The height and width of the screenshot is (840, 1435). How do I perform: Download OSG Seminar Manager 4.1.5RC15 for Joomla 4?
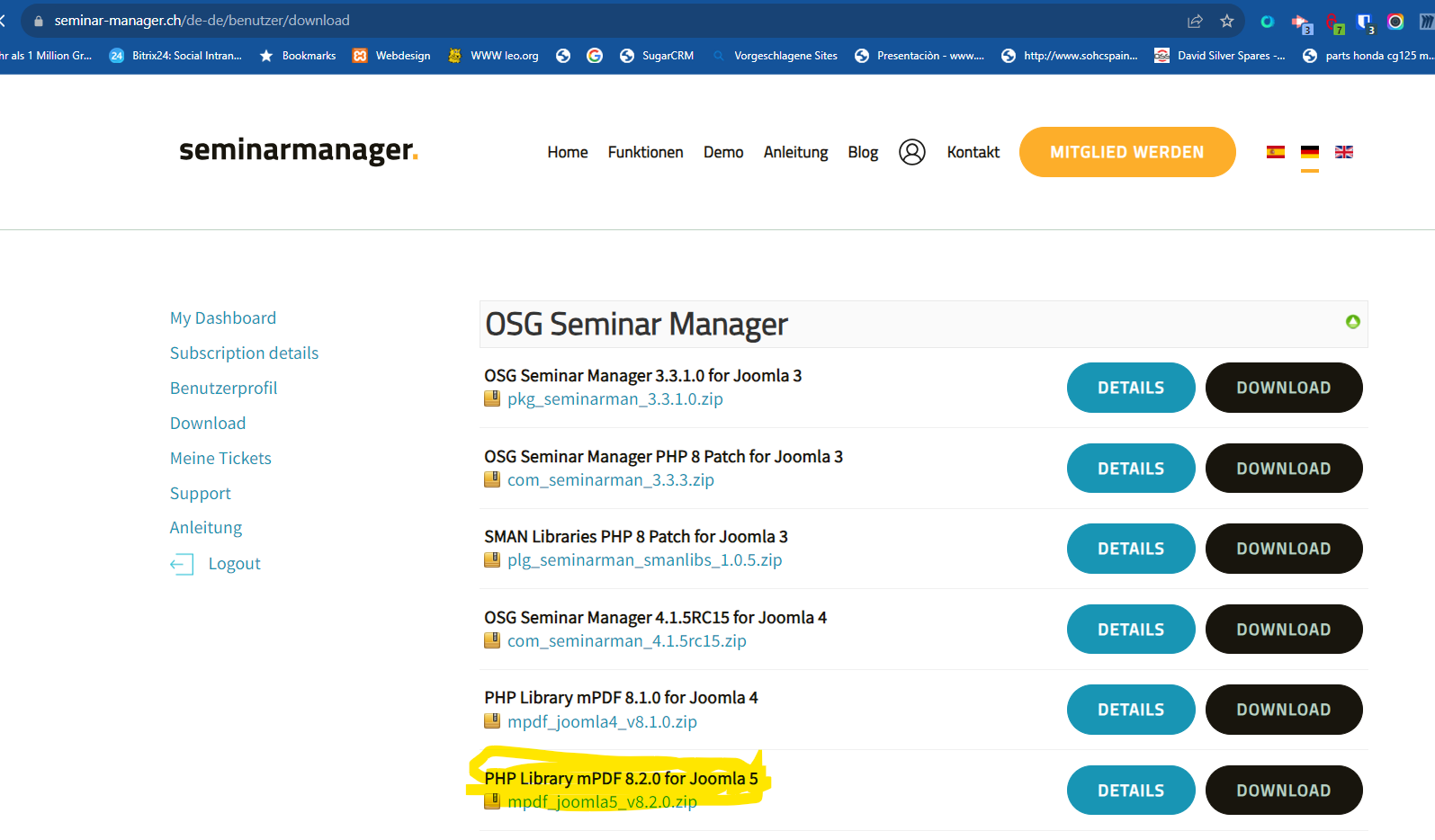(x=1284, y=630)
